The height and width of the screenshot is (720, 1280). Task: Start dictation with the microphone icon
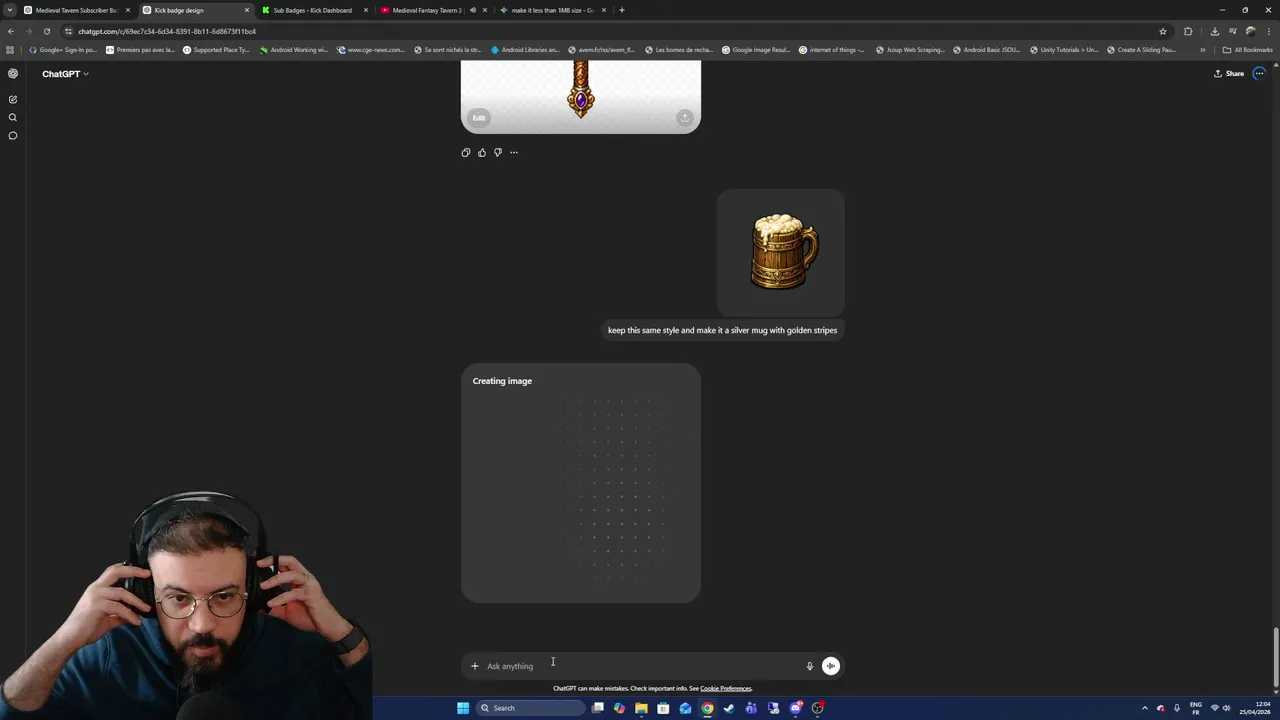pos(810,666)
